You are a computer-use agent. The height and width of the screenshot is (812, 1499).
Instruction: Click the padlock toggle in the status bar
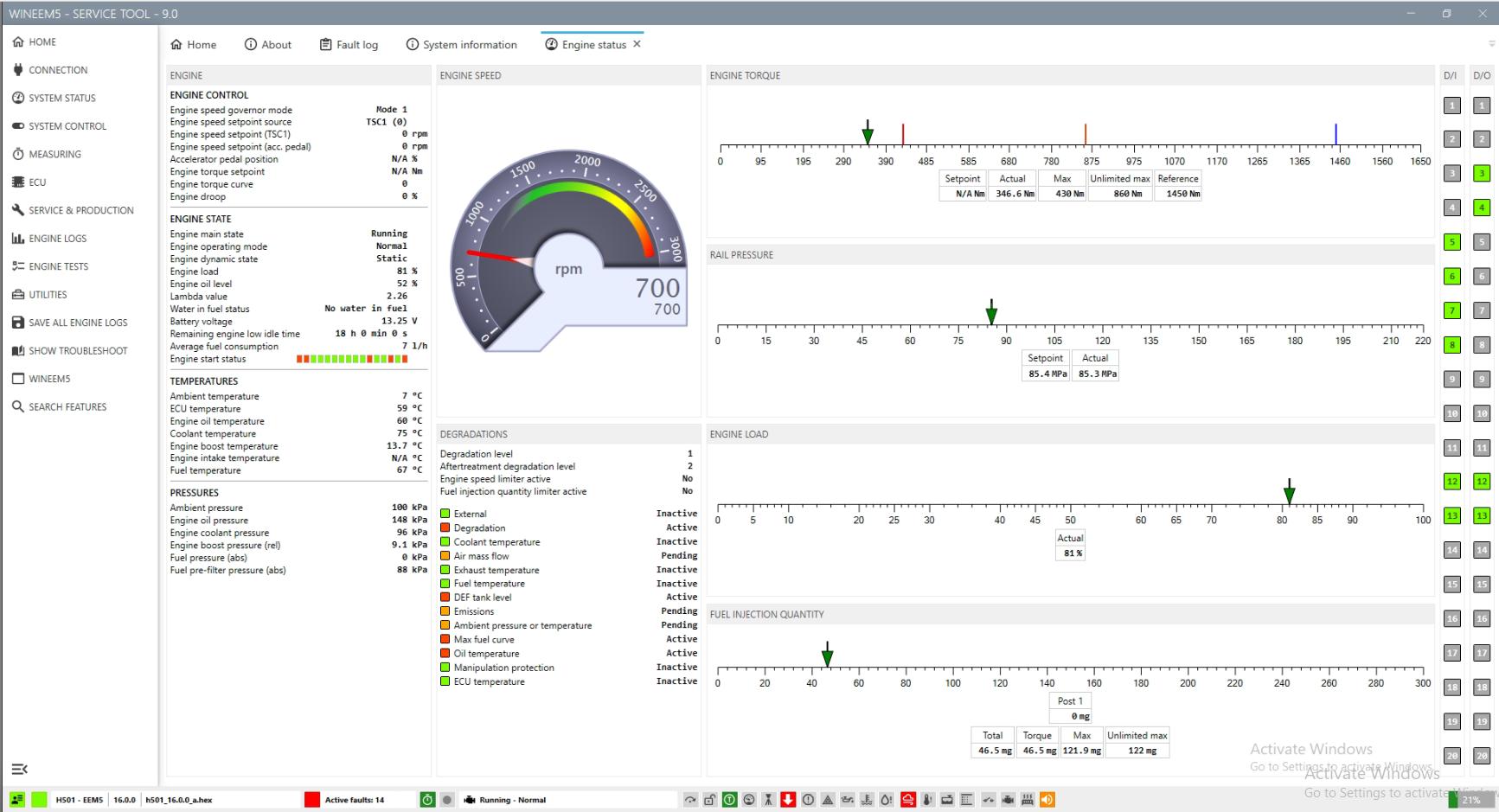710,799
